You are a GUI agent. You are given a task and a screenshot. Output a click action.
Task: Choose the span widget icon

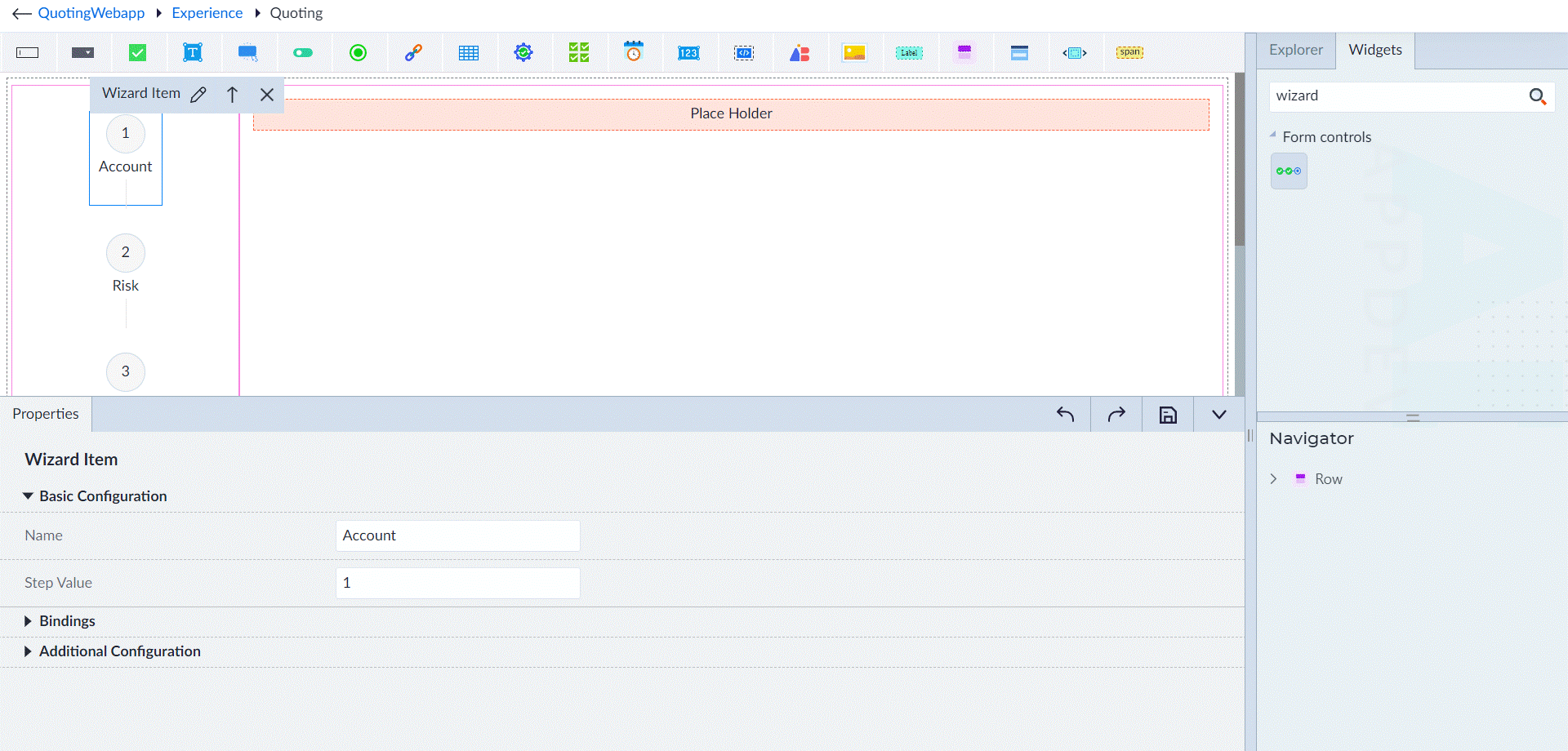pos(1129,52)
